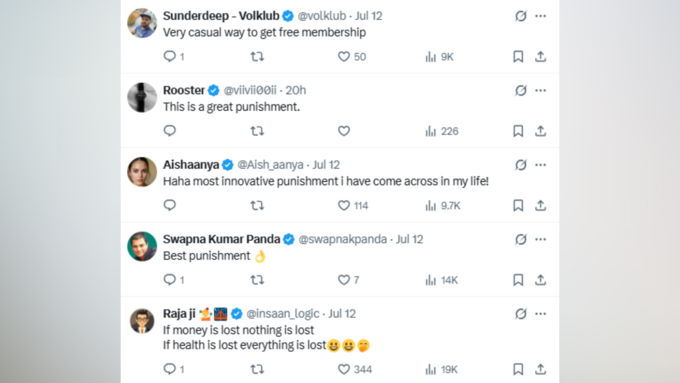Retweet Rooster's 'great punishment' tweet
The width and height of the screenshot is (680, 383).
pos(257,131)
